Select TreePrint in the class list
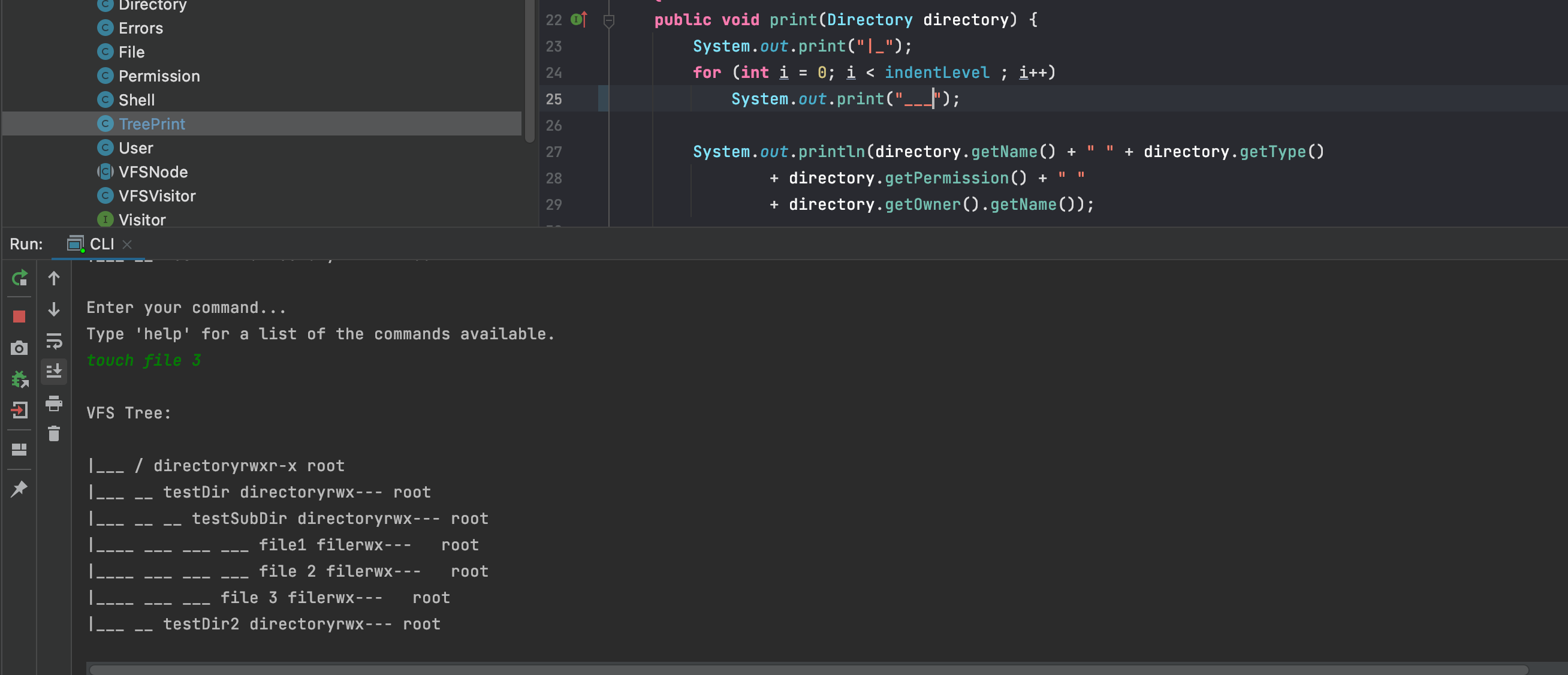Image resolution: width=1568 pixels, height=675 pixels. (152, 123)
